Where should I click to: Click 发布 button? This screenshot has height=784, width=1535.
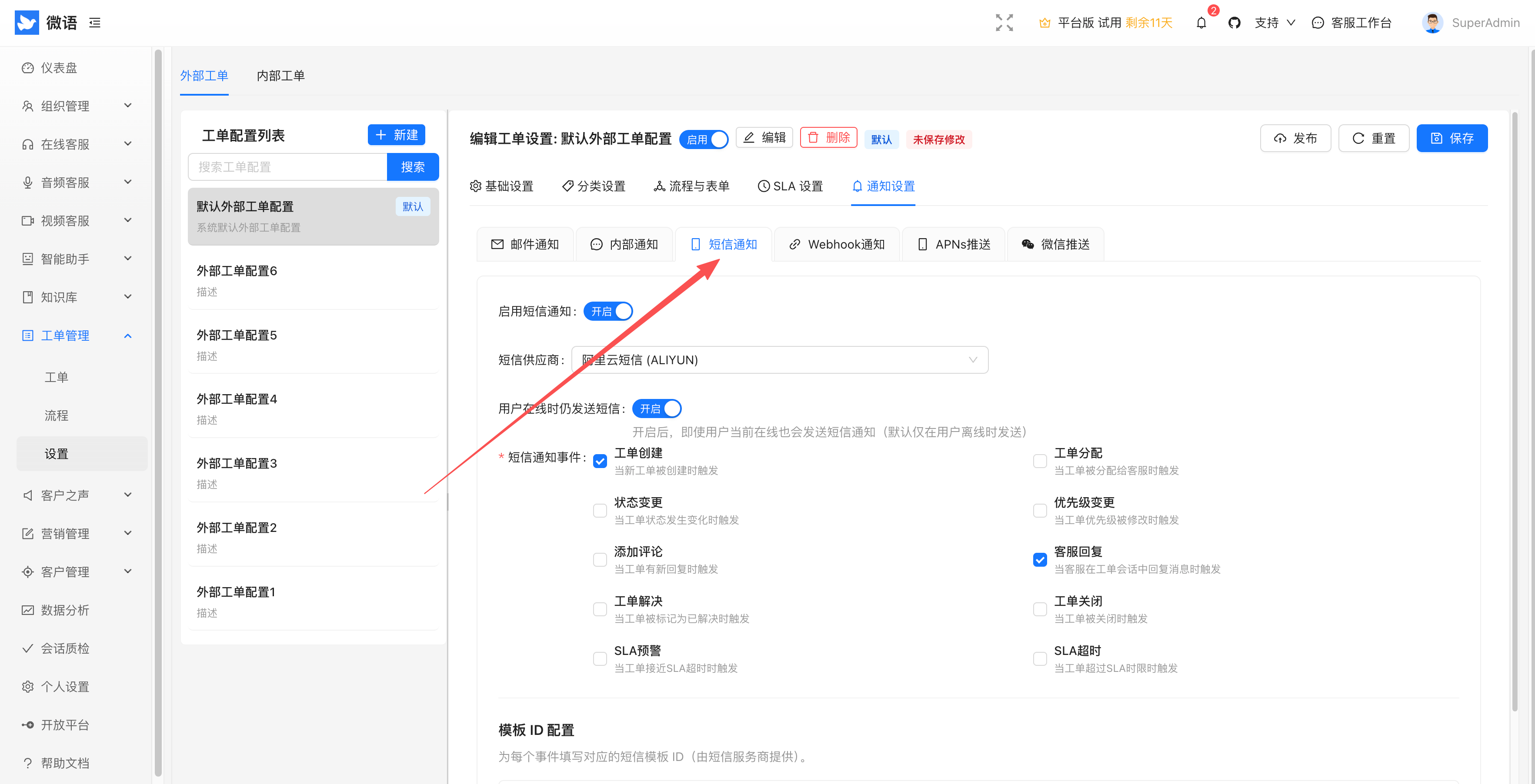pyautogui.click(x=1295, y=138)
